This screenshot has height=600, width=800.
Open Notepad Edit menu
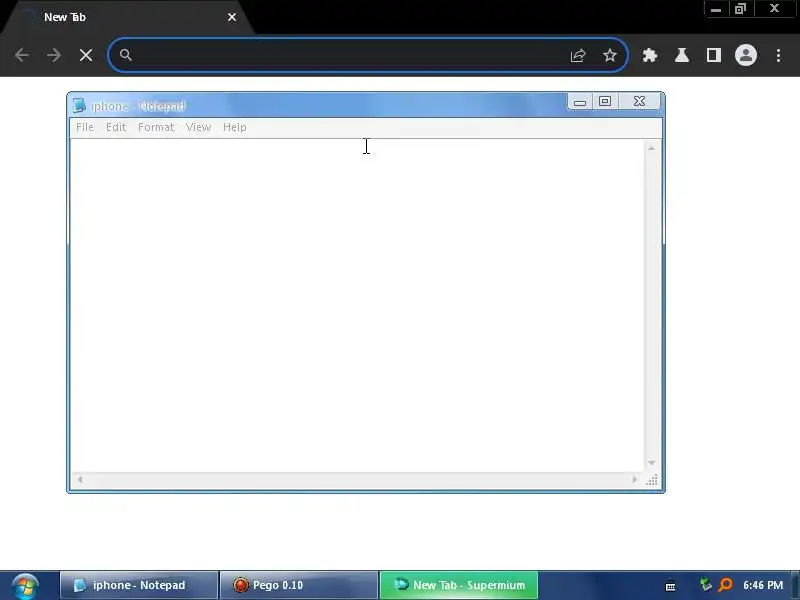[116, 127]
